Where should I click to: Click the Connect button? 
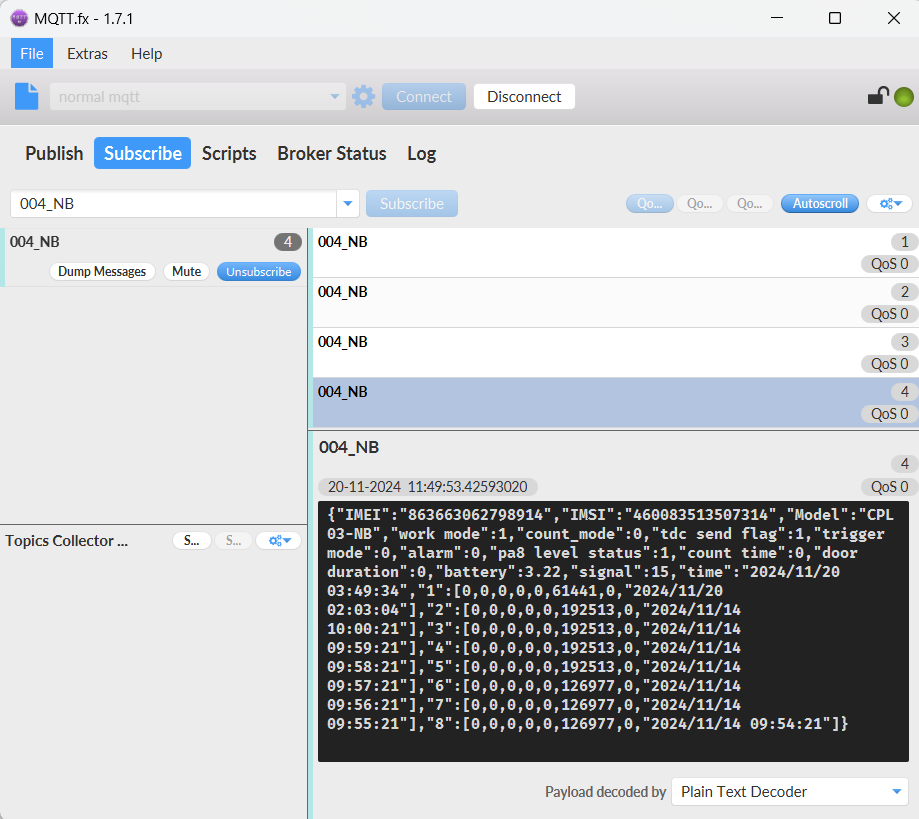click(424, 96)
